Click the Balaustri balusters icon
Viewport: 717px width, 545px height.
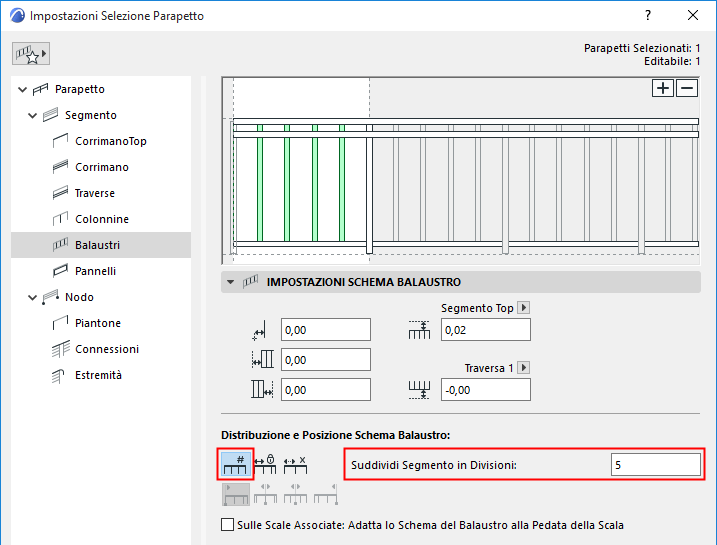[x=60, y=245]
